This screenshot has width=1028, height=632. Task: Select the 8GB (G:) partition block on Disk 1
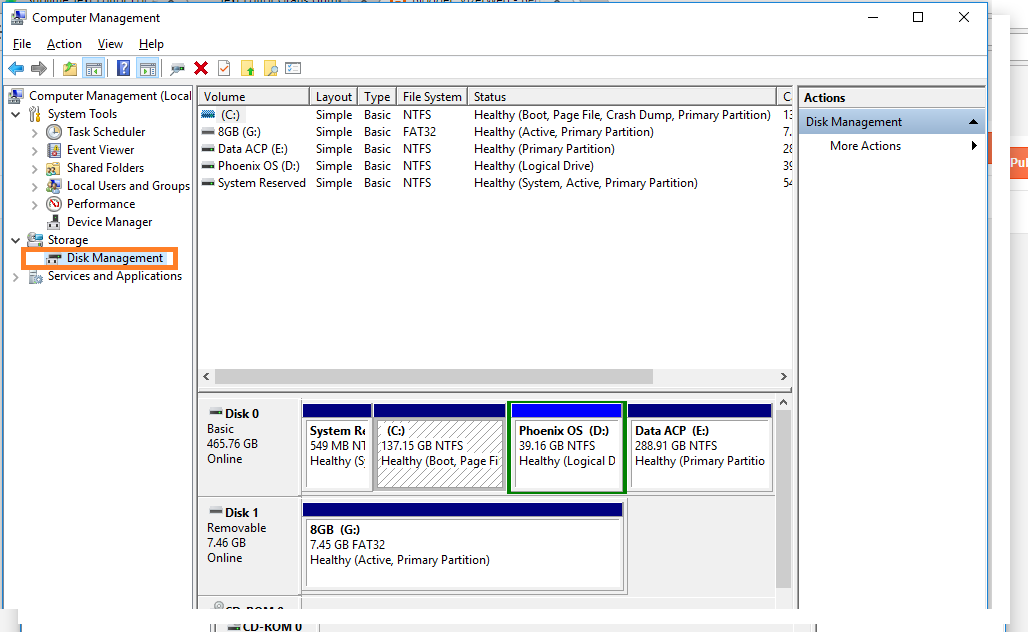[463, 545]
